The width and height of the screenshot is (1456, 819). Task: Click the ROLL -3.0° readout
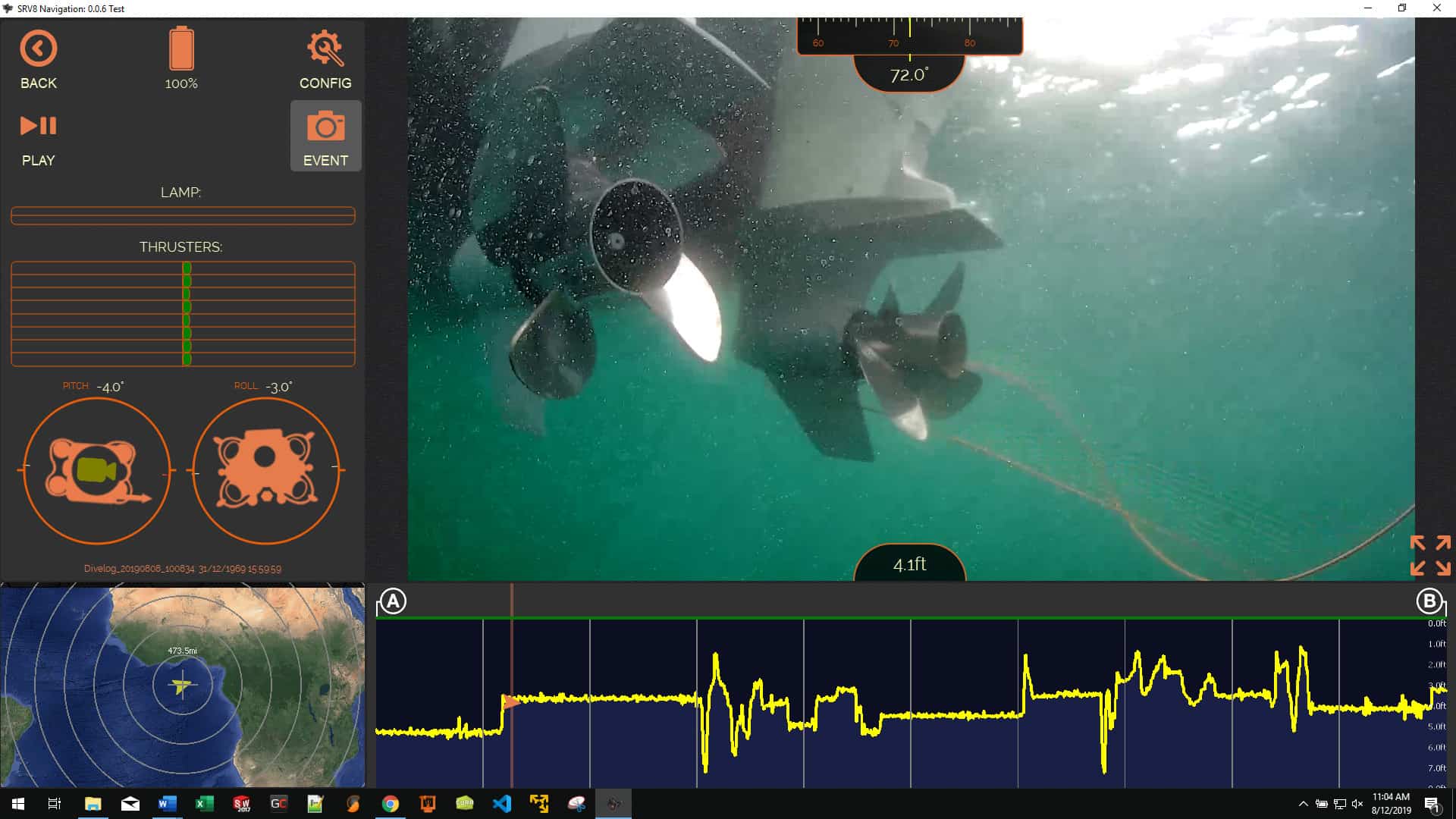click(263, 387)
